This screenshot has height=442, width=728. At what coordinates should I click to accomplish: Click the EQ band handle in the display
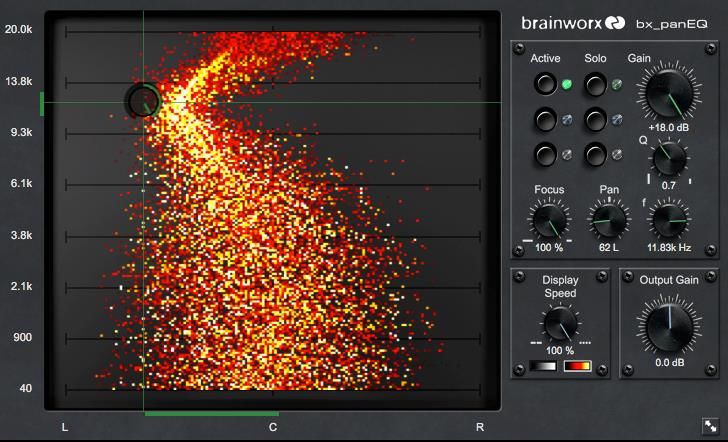pyautogui.click(x=143, y=101)
